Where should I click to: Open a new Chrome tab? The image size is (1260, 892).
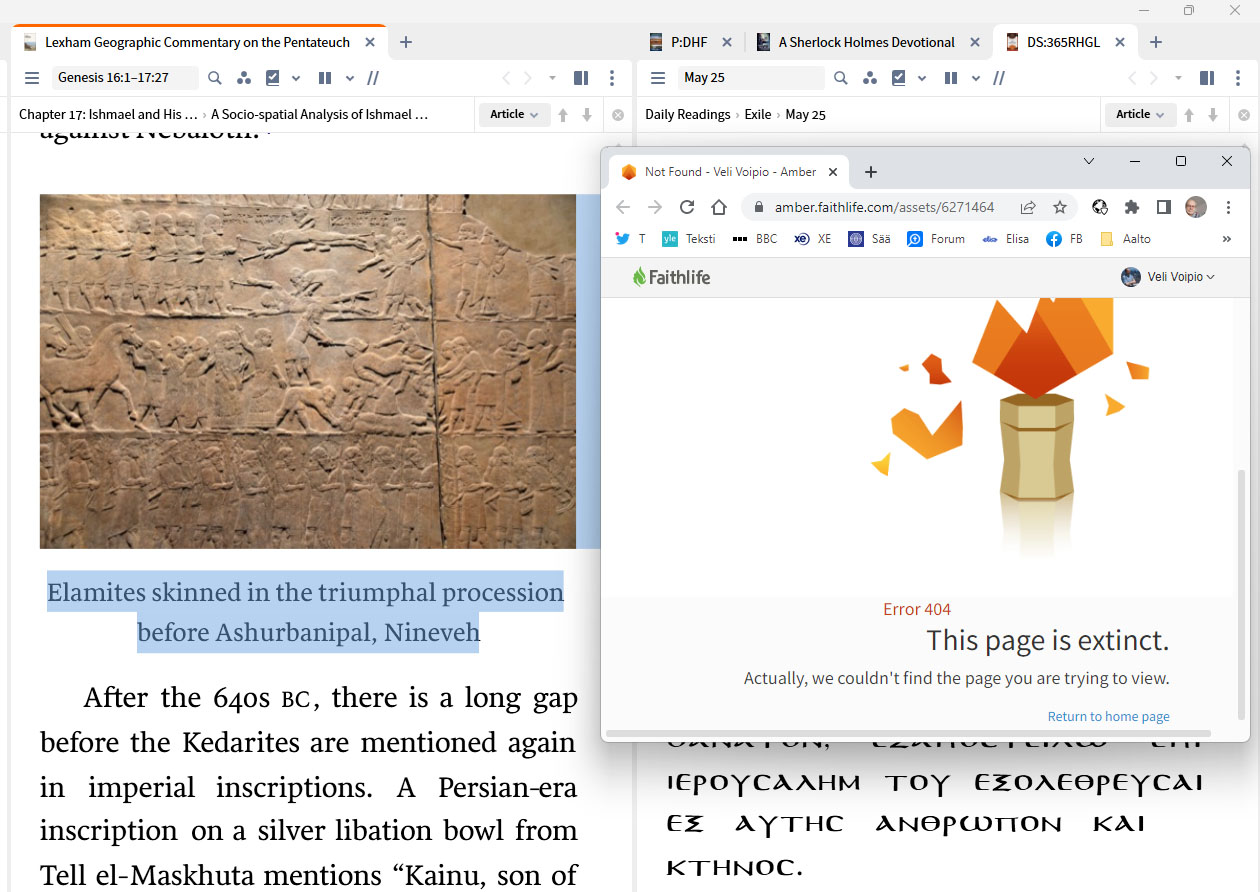(x=871, y=172)
